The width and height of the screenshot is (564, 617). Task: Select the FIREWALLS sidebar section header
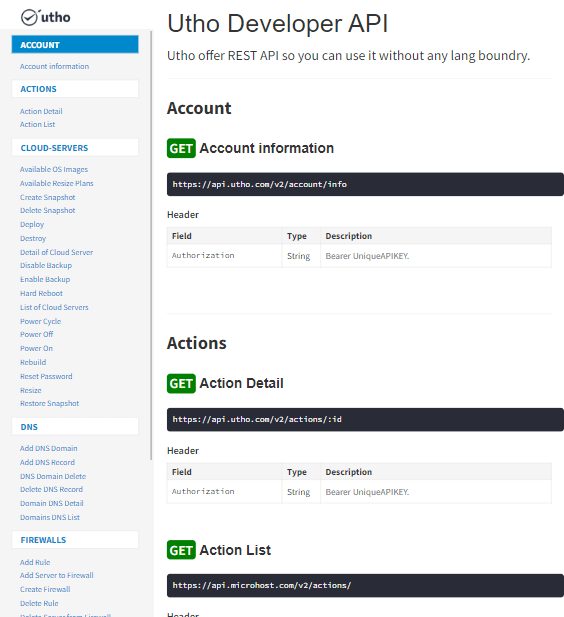(x=75, y=540)
